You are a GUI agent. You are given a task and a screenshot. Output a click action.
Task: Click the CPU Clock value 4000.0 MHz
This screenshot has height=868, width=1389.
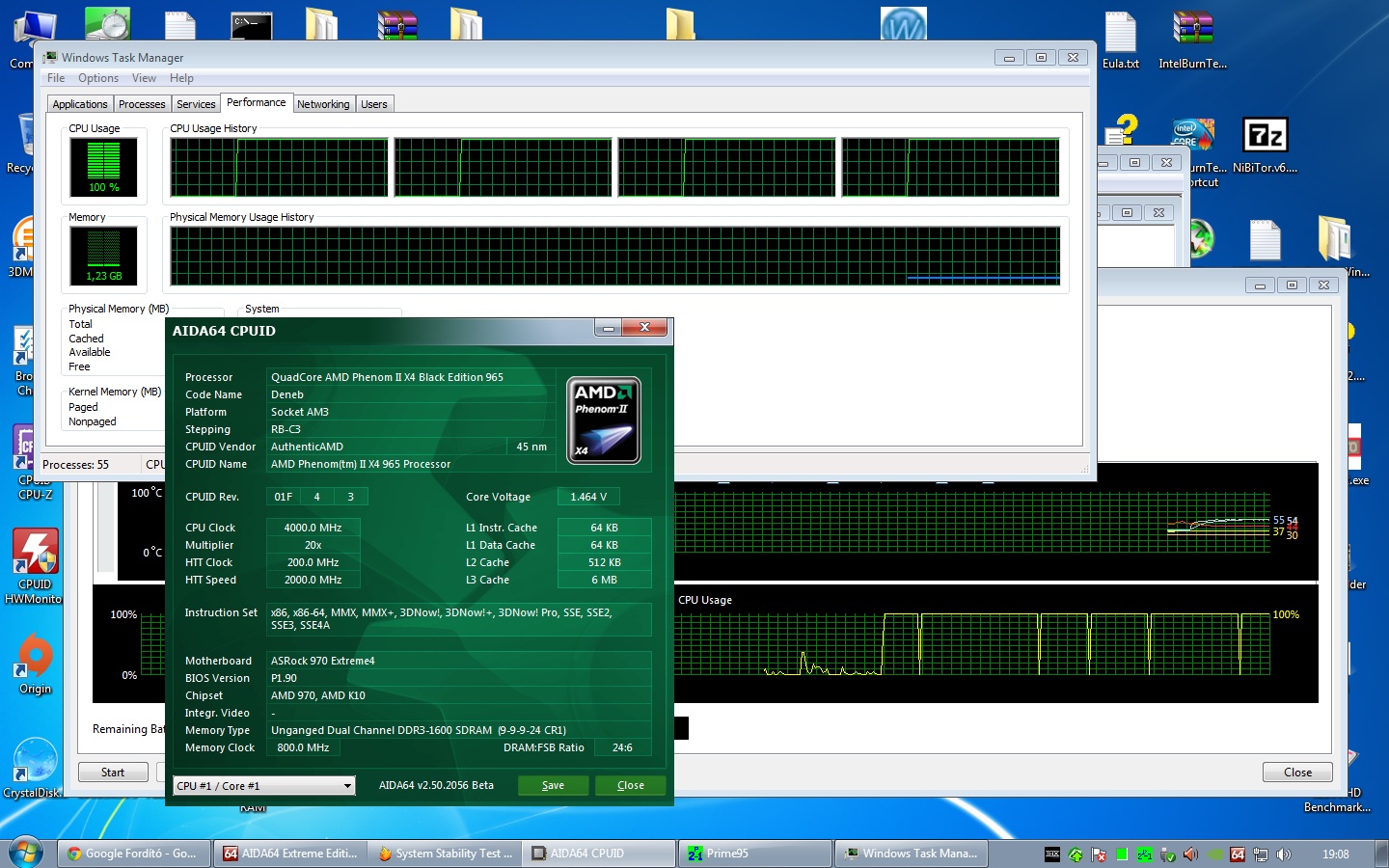(x=313, y=528)
